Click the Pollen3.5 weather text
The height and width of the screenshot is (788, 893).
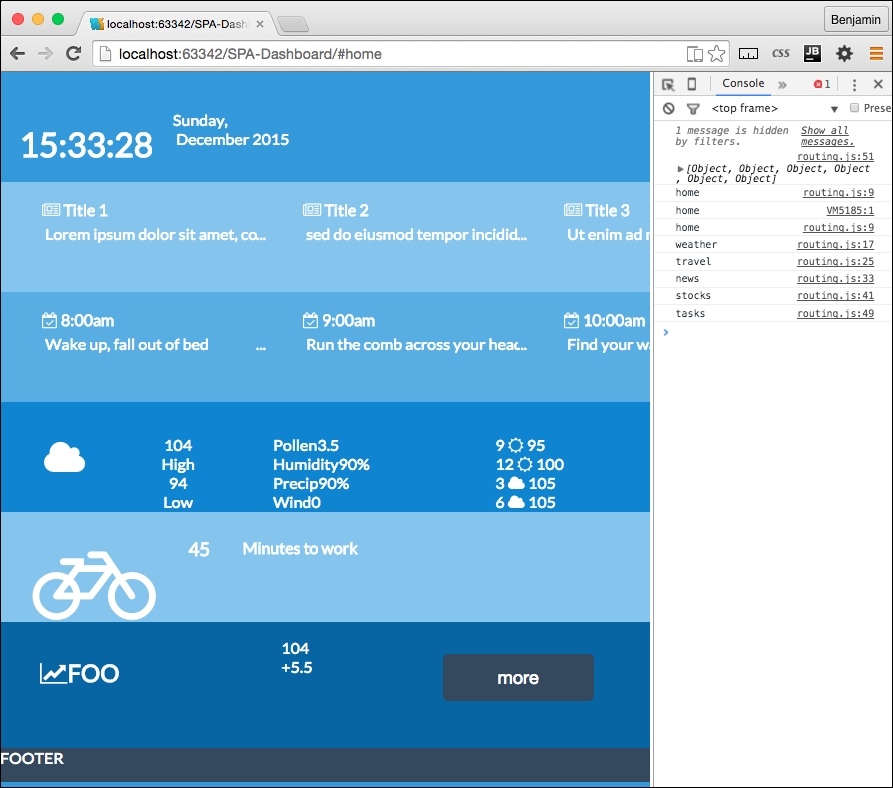coord(306,445)
